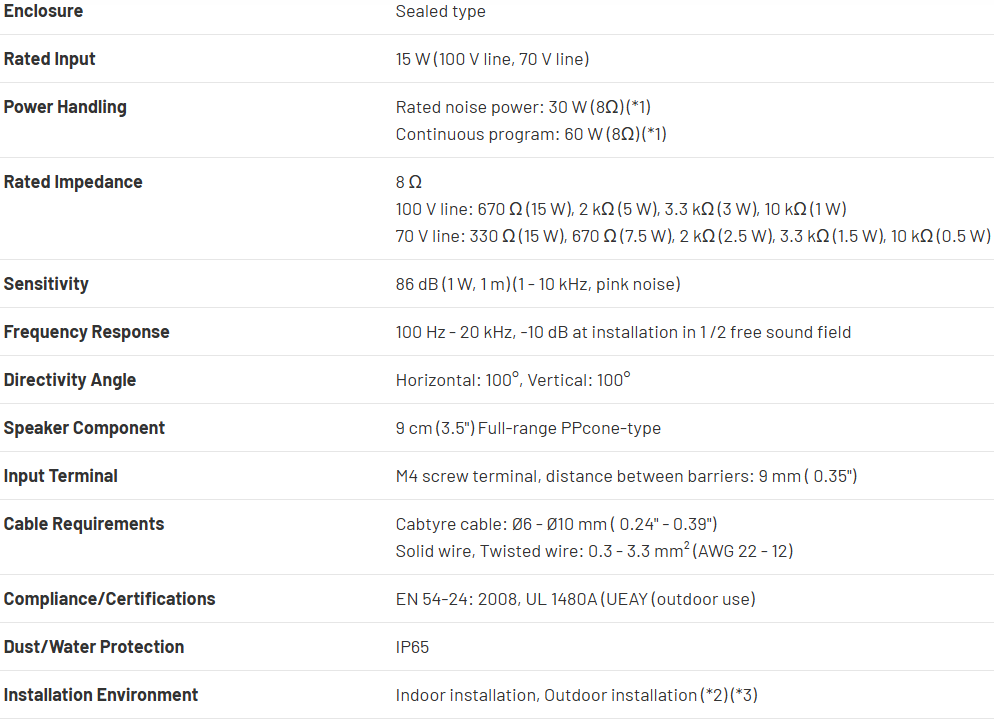
Task: Click the Installation Environment label
Action: click(x=101, y=695)
